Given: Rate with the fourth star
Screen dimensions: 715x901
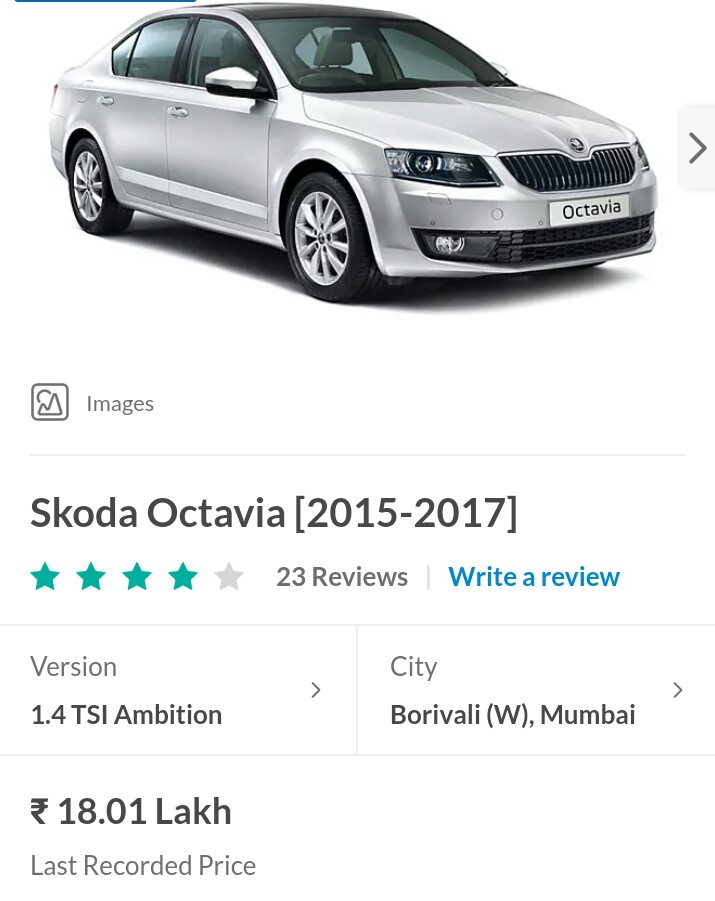Looking at the screenshot, I should (x=183, y=577).
